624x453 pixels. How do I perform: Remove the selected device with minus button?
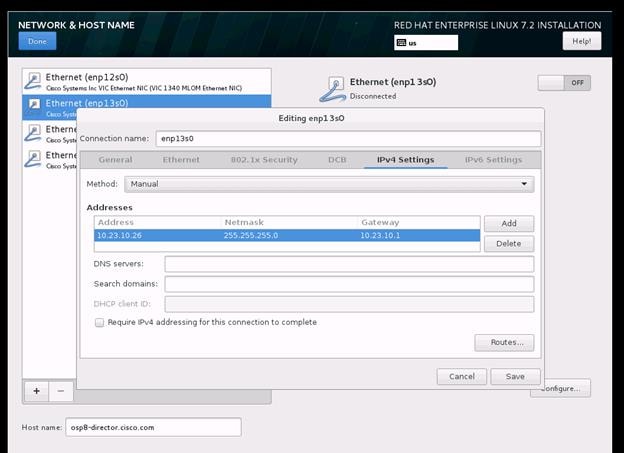61,391
